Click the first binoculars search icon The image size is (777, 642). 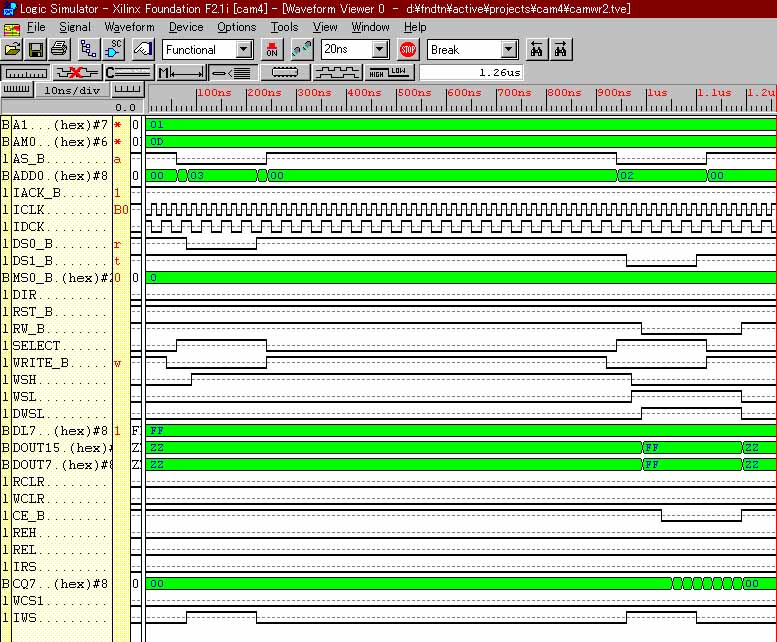tap(538, 49)
